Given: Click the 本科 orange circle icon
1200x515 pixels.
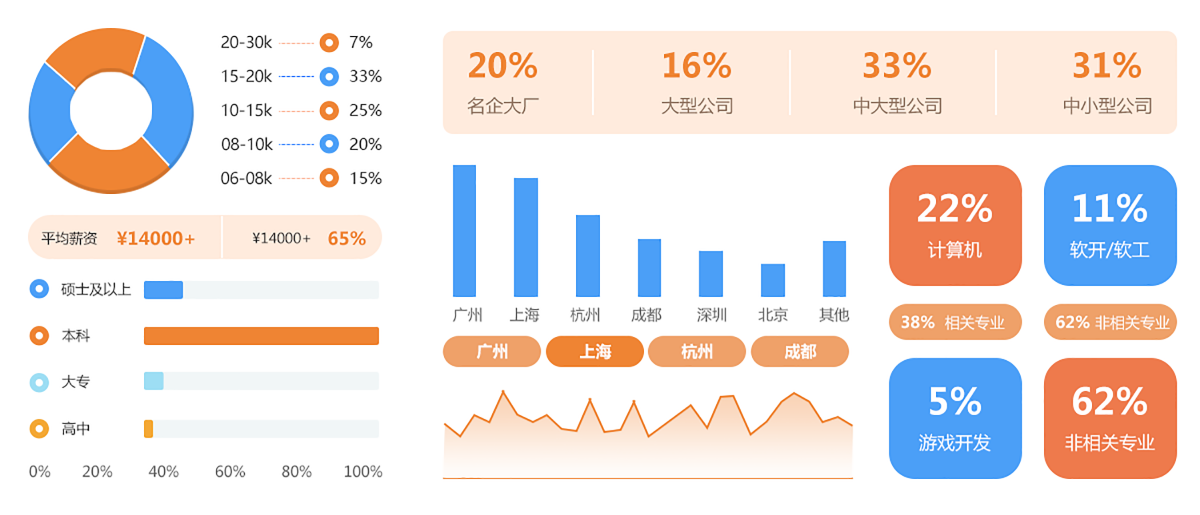Looking at the screenshot, I should (x=40, y=335).
